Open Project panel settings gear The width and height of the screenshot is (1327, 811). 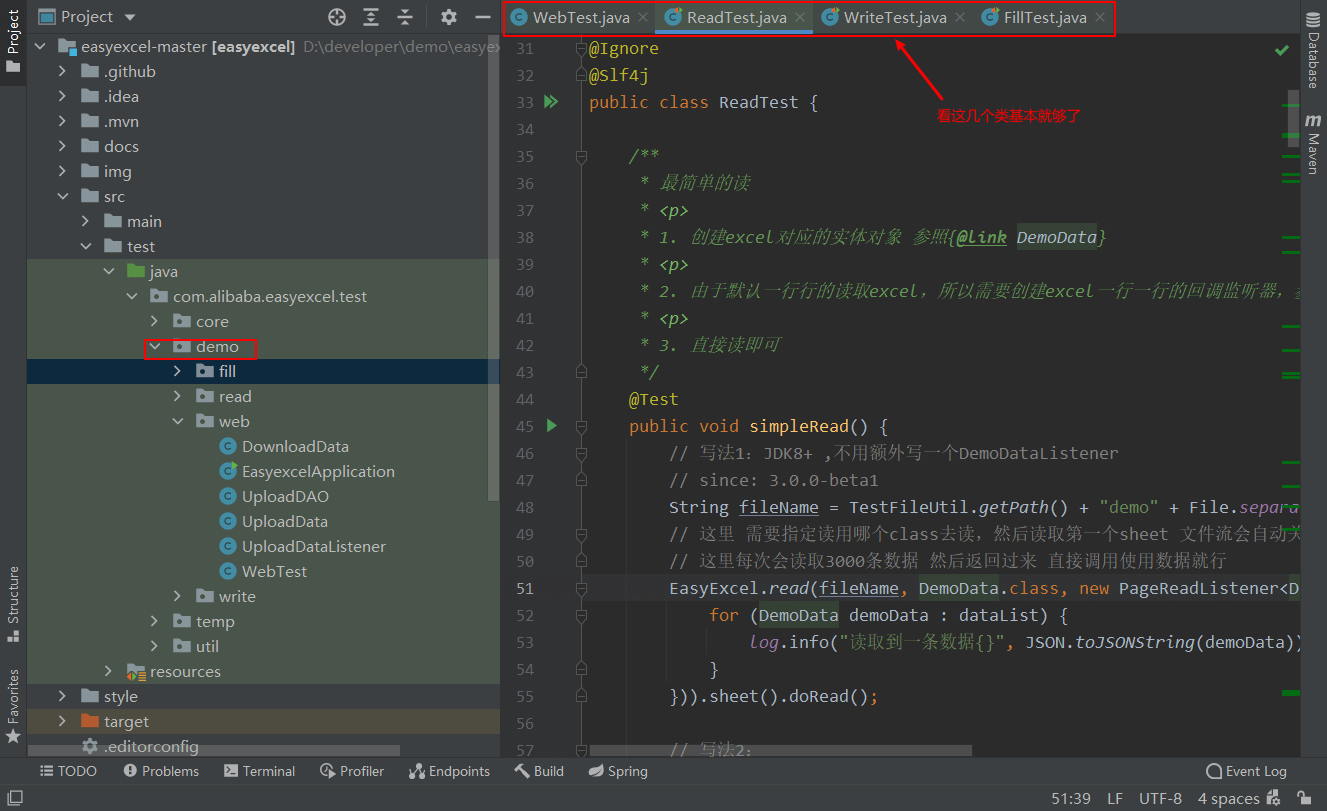pyautogui.click(x=449, y=17)
